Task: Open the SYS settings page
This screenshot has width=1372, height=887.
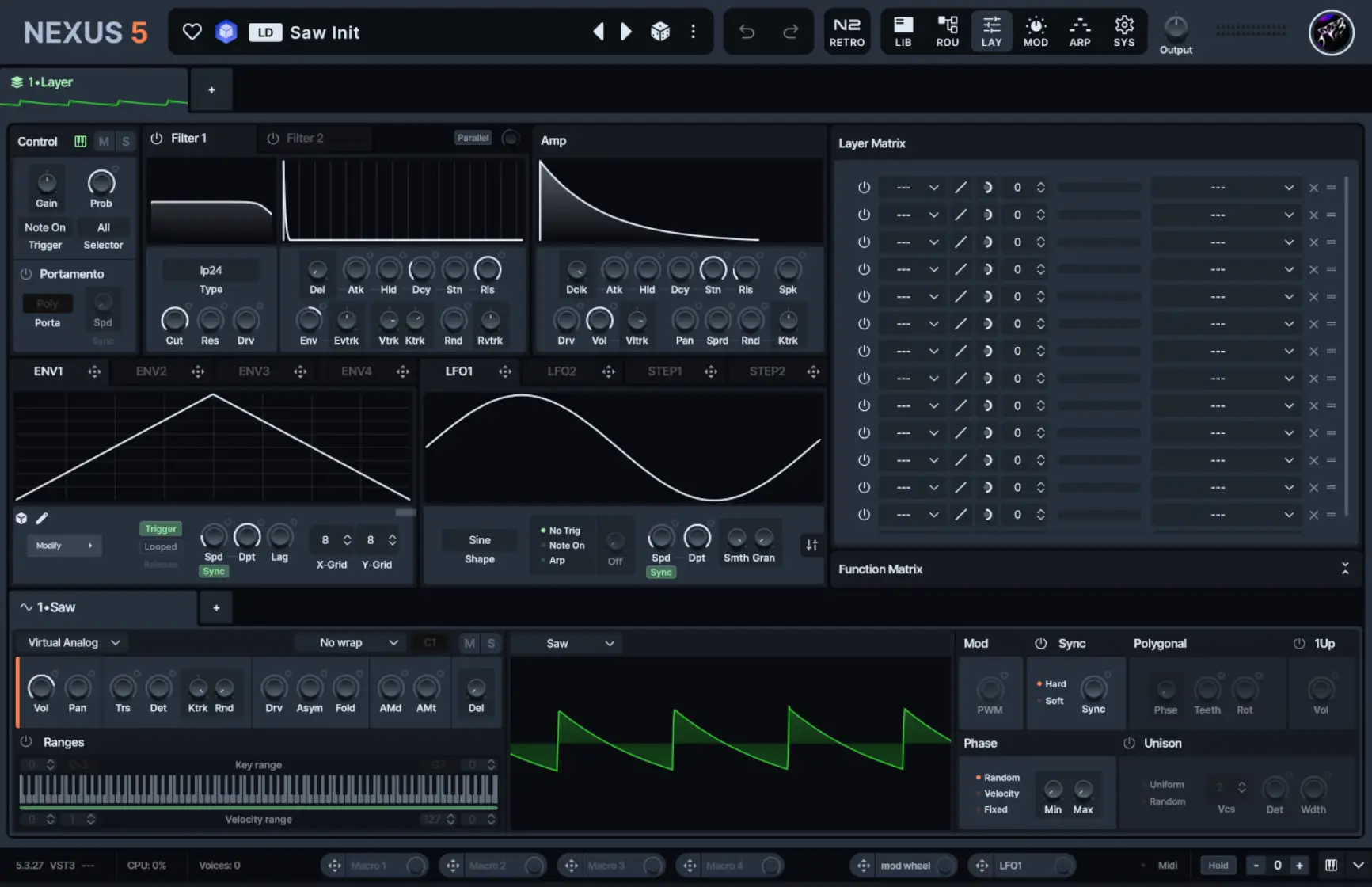Action: (1124, 31)
